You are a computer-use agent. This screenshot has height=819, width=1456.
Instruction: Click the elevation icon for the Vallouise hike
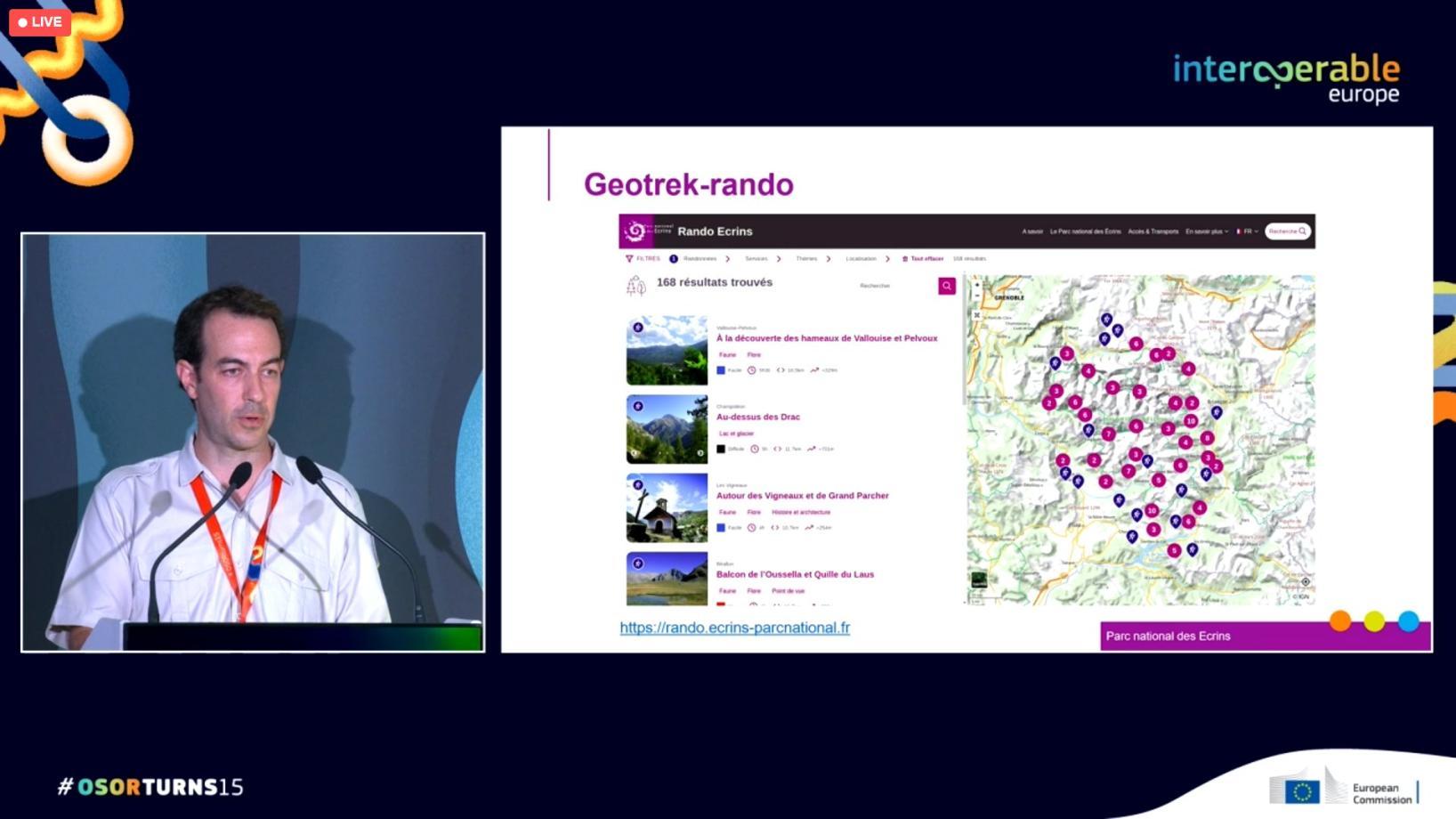(814, 370)
